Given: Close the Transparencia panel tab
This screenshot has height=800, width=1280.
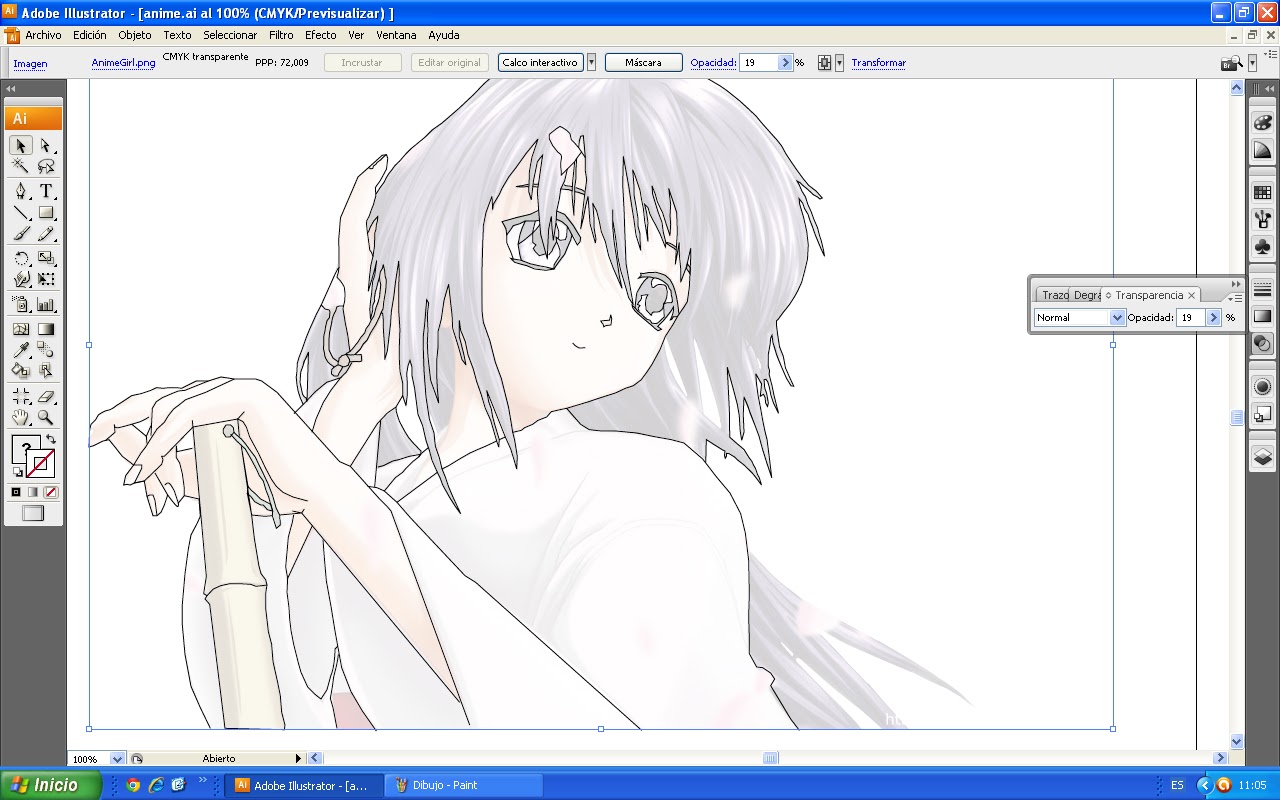Looking at the screenshot, I should tap(1191, 295).
